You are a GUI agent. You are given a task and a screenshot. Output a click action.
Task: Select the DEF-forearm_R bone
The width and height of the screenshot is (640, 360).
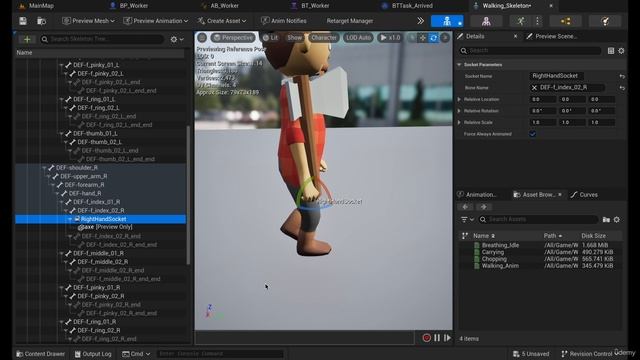pos(84,185)
